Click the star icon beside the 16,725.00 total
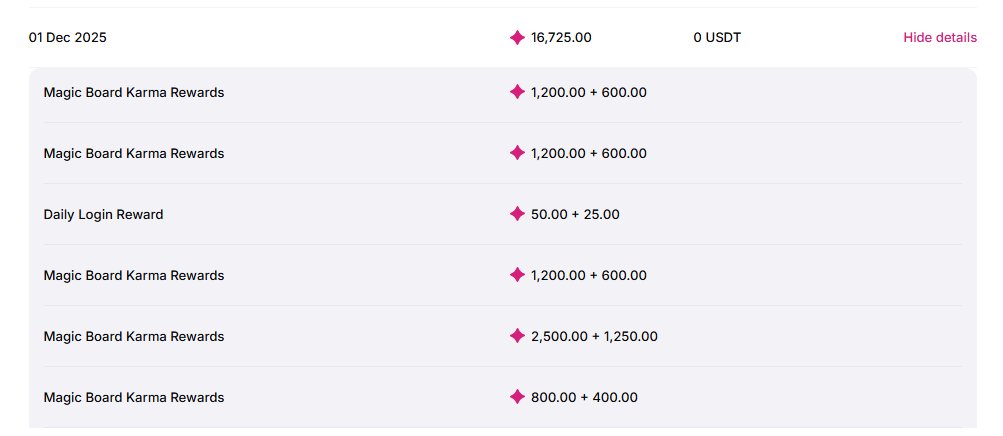1003x436 pixels. tap(517, 38)
